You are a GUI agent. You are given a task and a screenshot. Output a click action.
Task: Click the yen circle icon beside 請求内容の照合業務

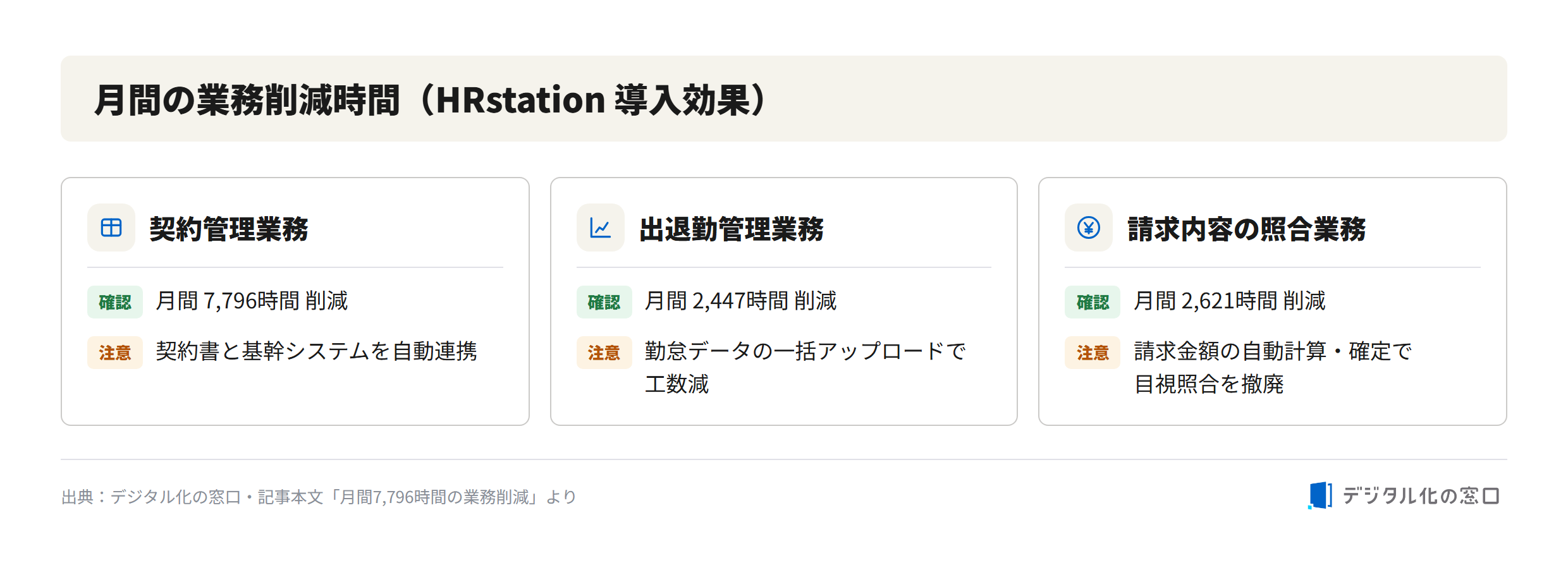(1089, 227)
